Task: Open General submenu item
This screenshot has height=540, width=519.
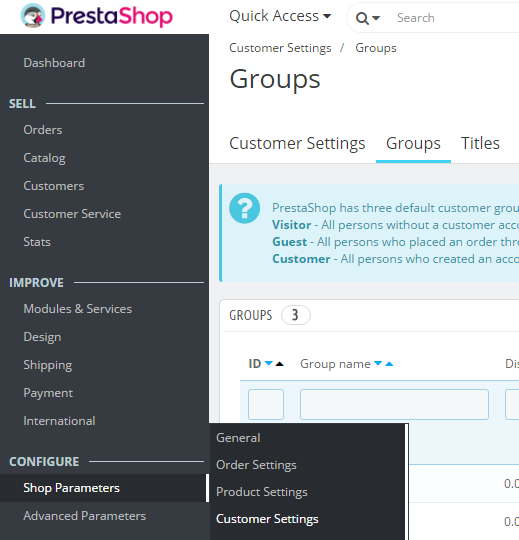Action: tap(238, 438)
